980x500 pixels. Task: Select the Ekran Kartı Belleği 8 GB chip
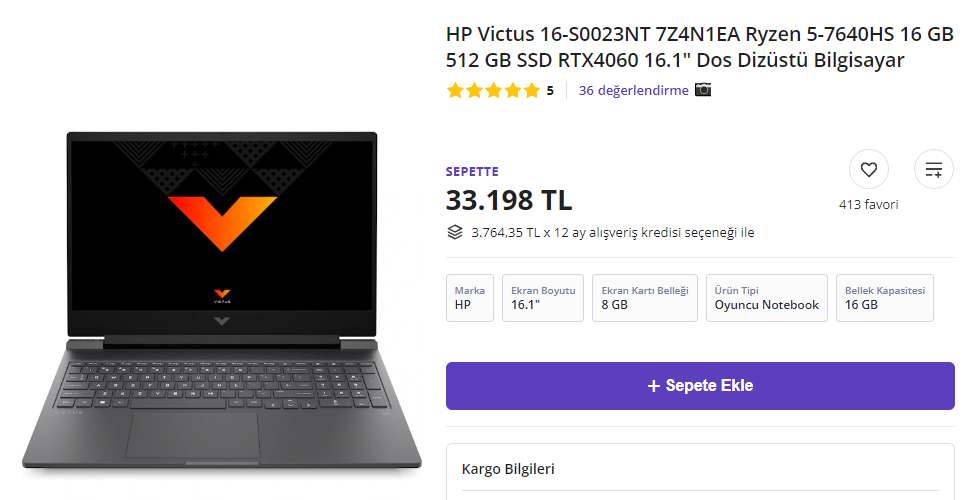[645, 298]
